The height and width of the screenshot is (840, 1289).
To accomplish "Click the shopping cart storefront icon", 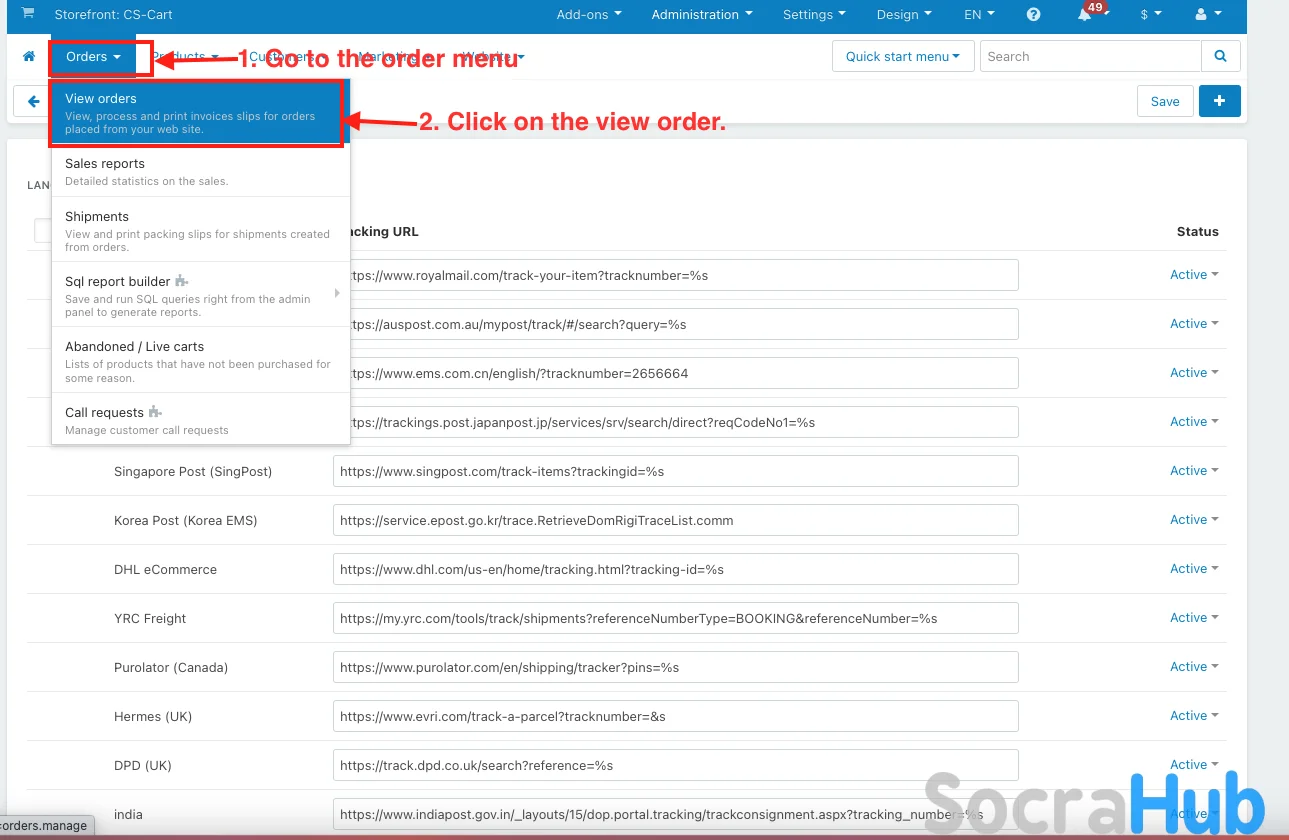I will click(27, 14).
